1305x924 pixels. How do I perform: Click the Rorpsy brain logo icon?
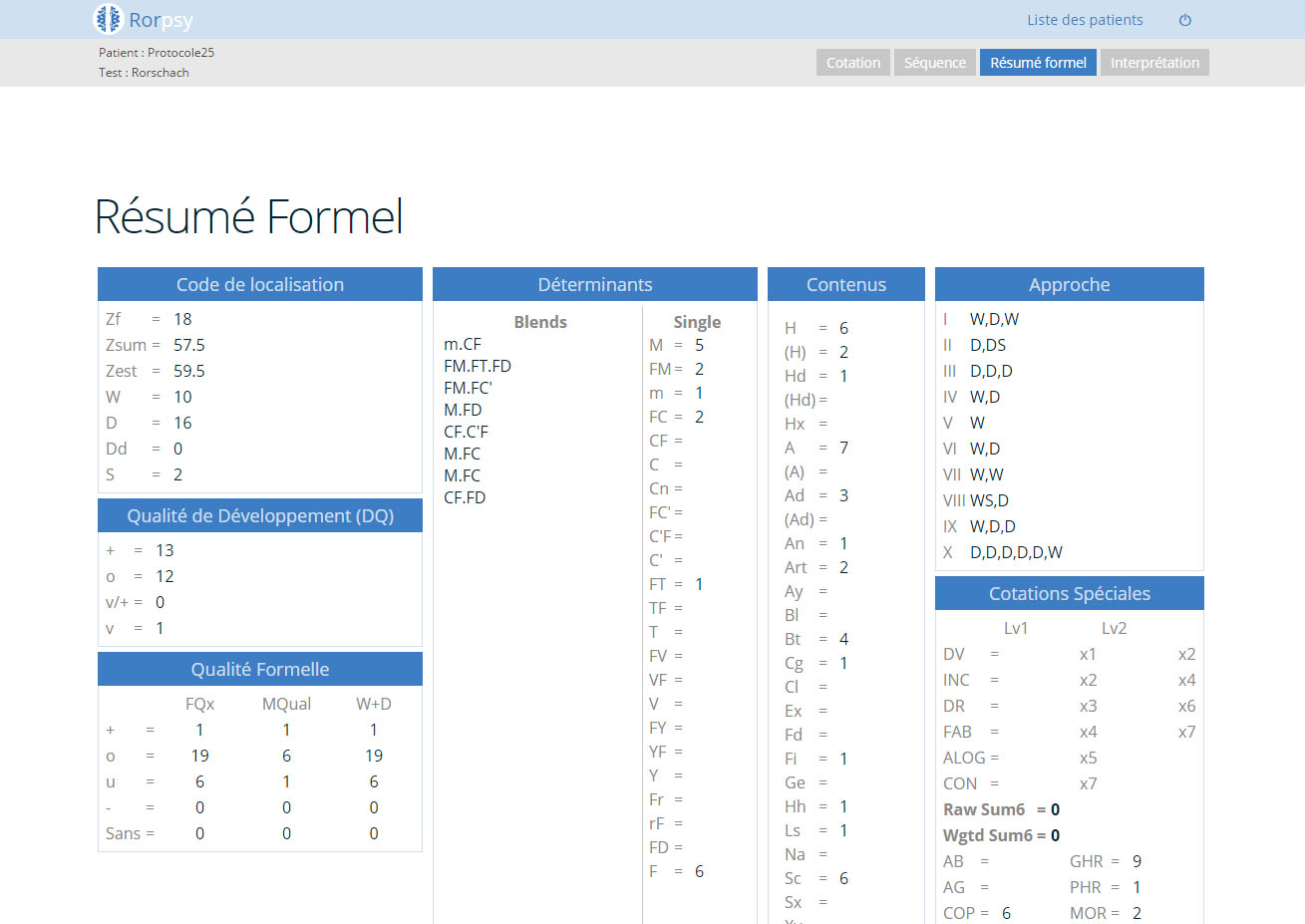click(x=108, y=19)
